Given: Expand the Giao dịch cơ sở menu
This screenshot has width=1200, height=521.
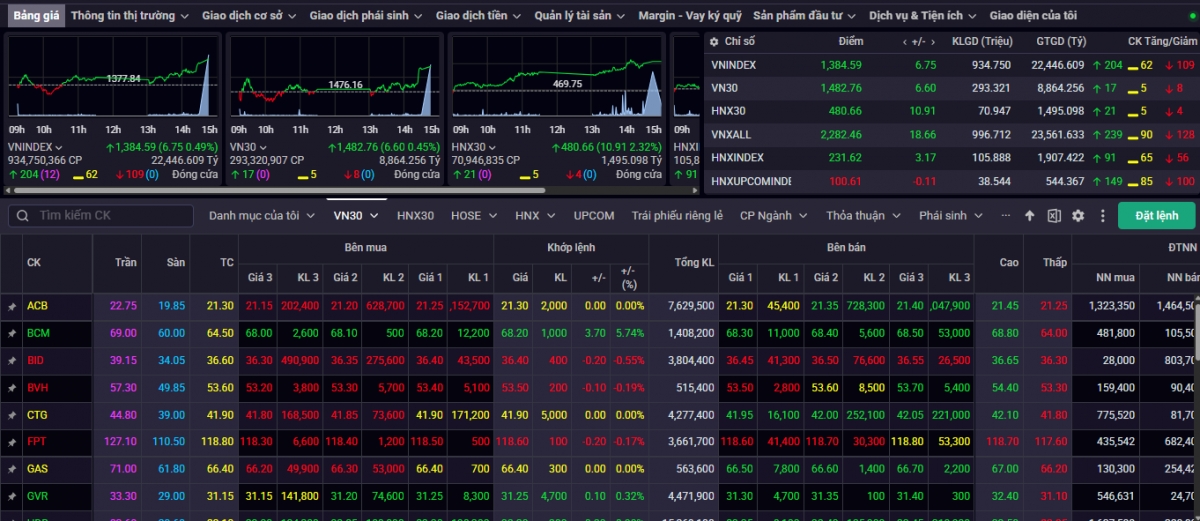Looking at the screenshot, I should click(250, 16).
